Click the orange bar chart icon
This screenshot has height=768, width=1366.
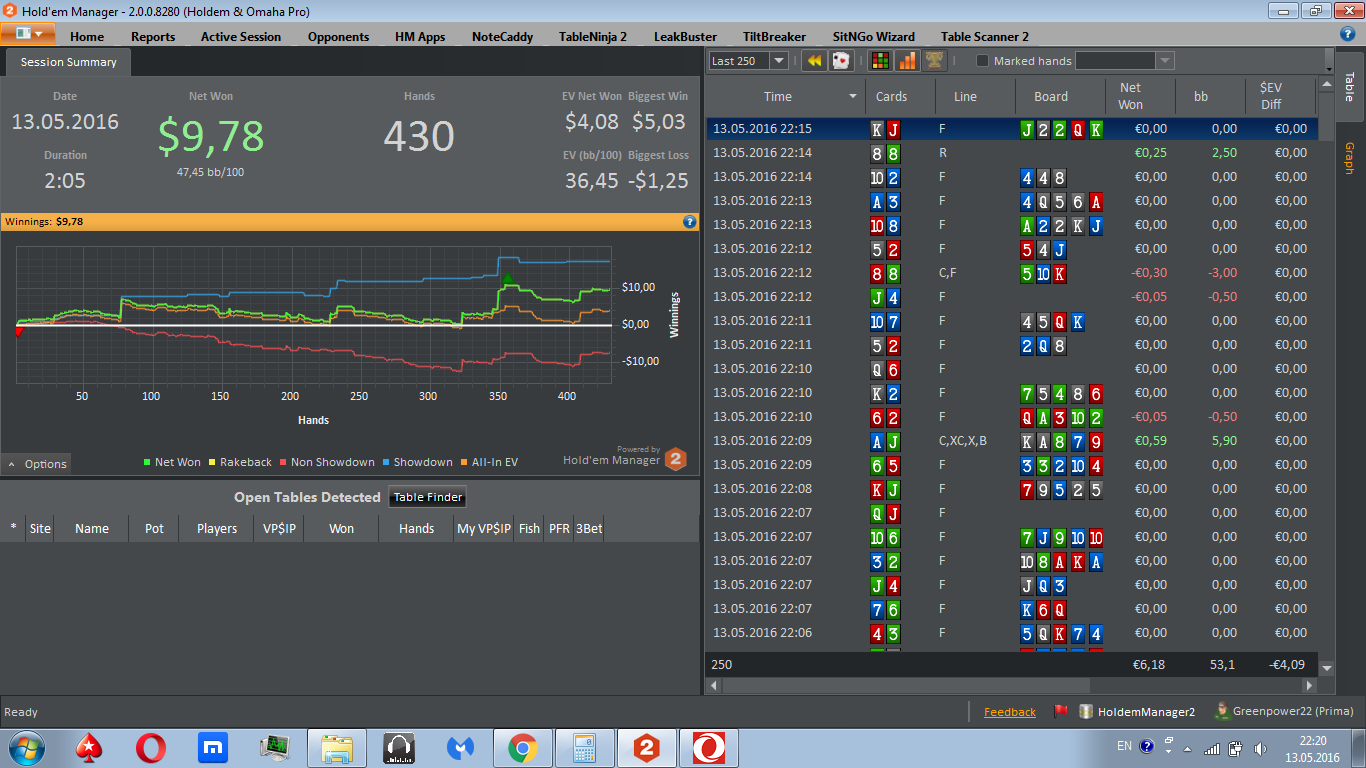tap(907, 61)
